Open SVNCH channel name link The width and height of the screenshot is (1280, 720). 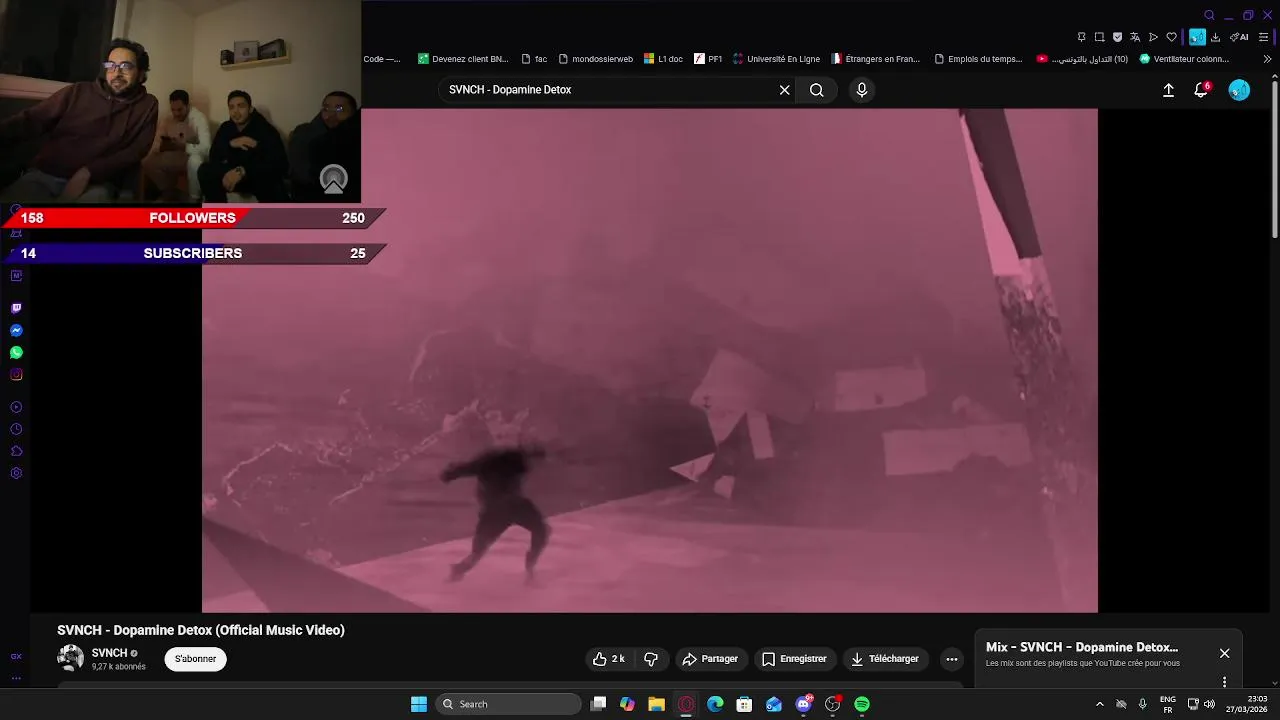coord(109,653)
